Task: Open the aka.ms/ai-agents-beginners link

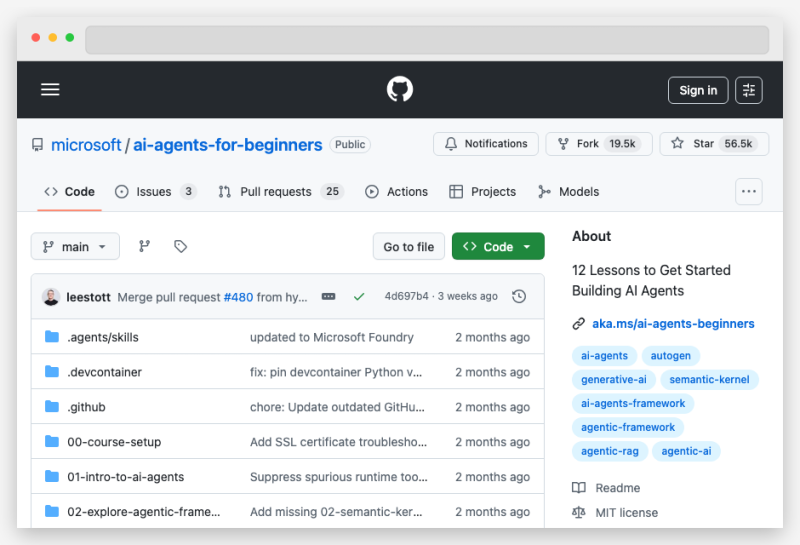Action: (672, 324)
